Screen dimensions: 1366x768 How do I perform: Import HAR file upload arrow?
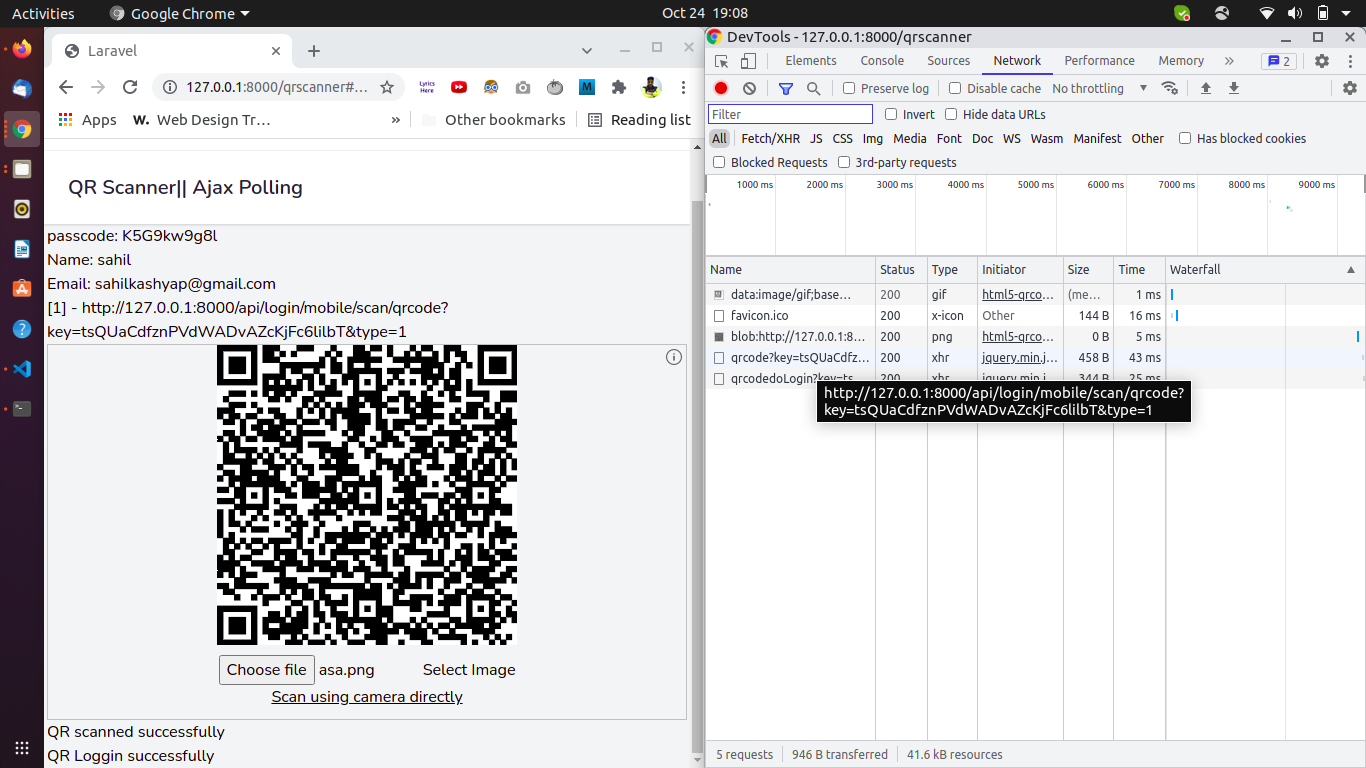pos(1206,88)
